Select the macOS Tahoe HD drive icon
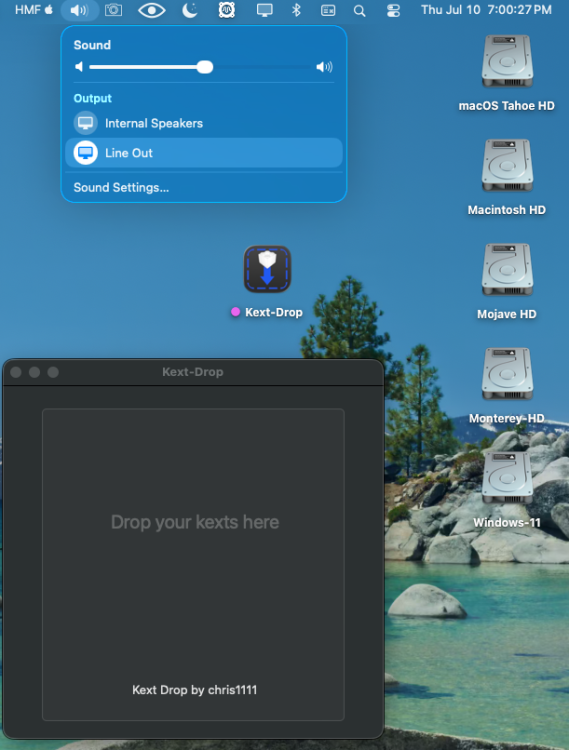This screenshot has height=750, width=569. point(507,61)
